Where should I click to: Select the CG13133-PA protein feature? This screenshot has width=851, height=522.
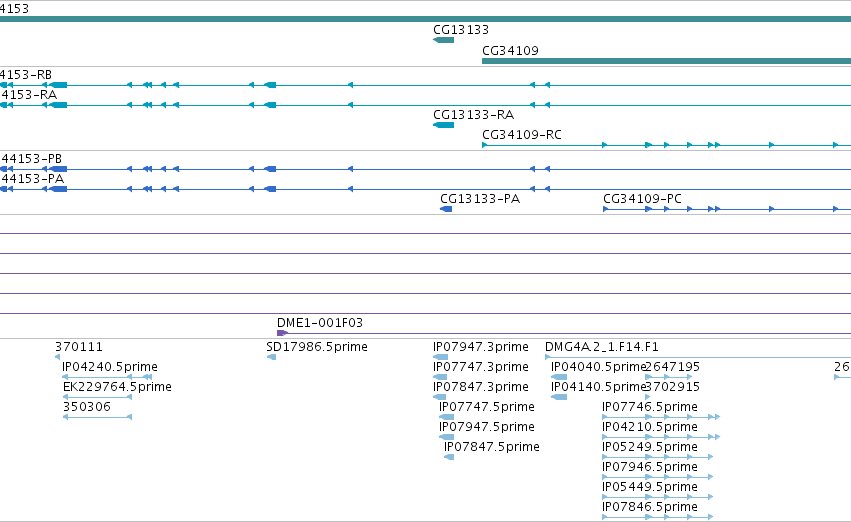[446, 209]
